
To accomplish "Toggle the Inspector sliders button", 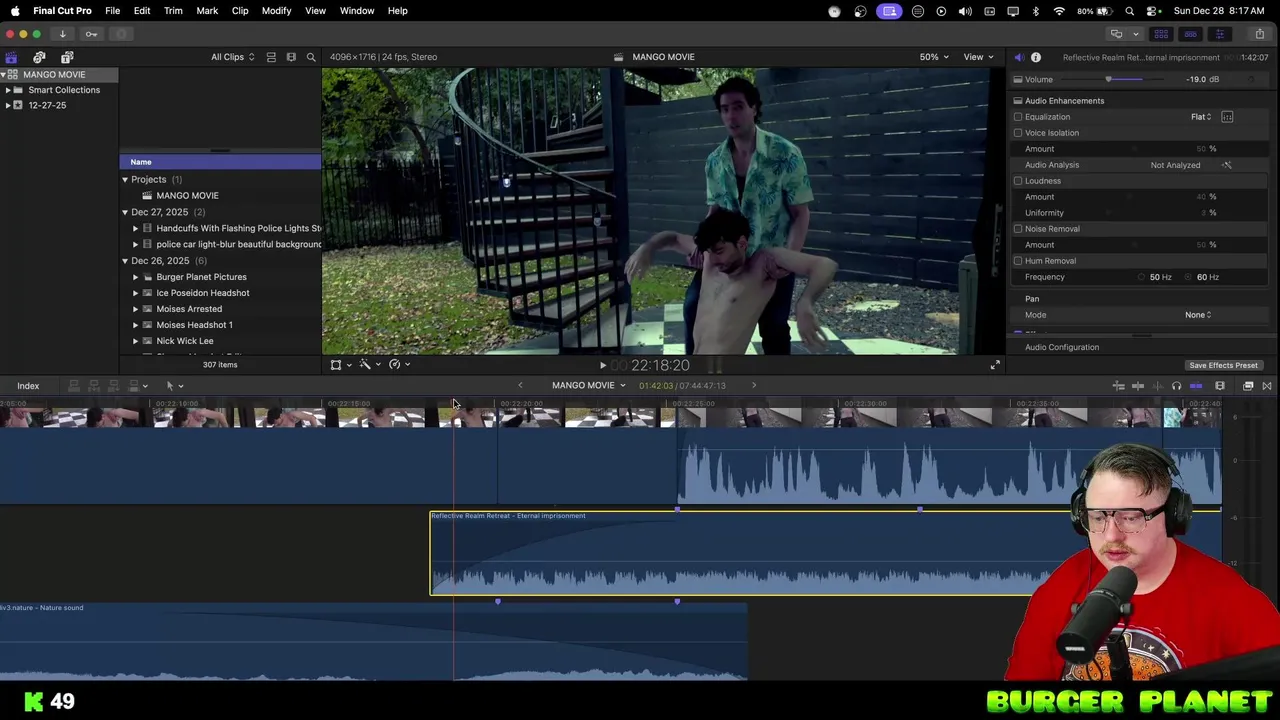I will tap(1219, 34).
